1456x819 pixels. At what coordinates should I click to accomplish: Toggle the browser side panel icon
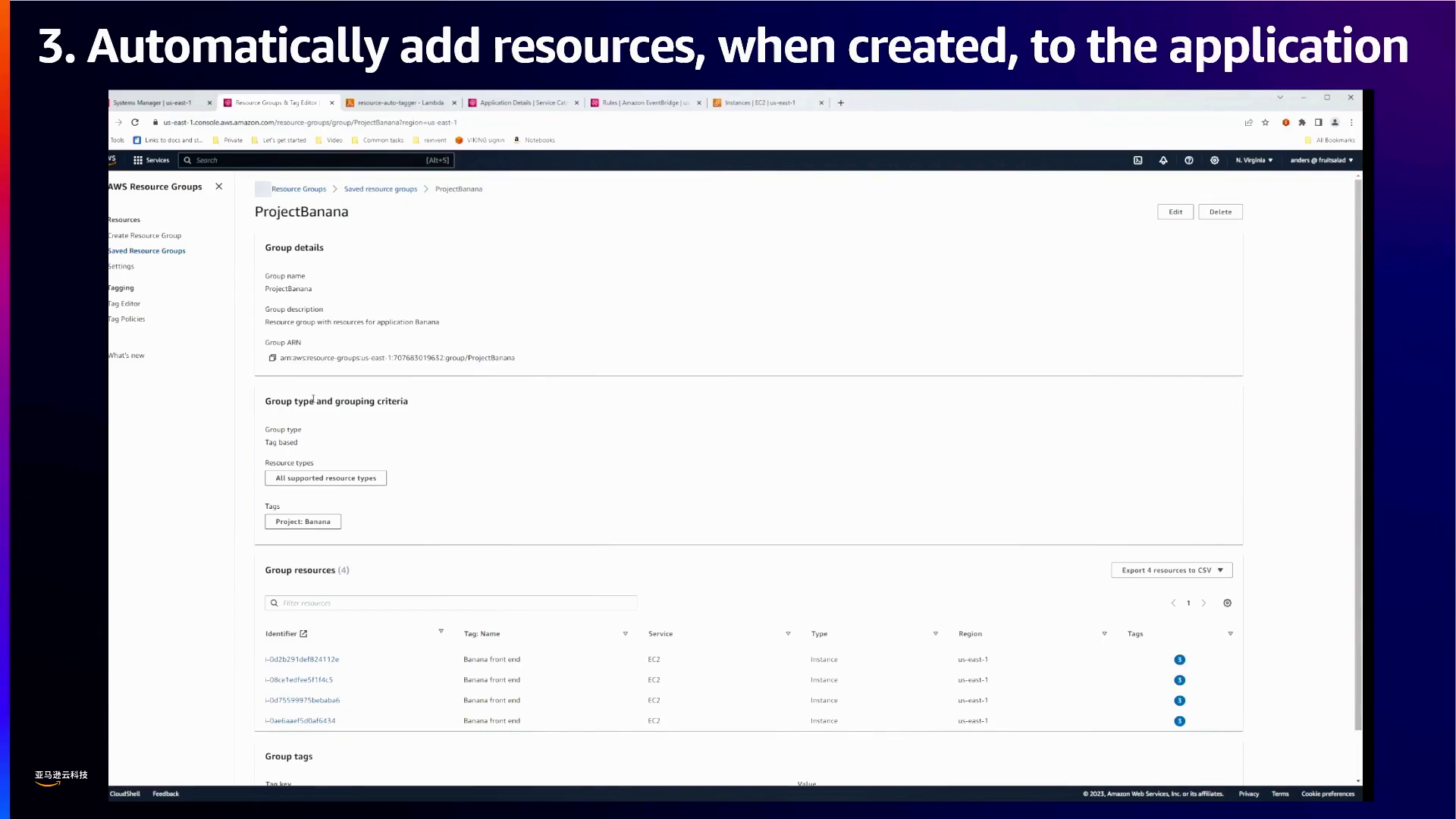1319,122
